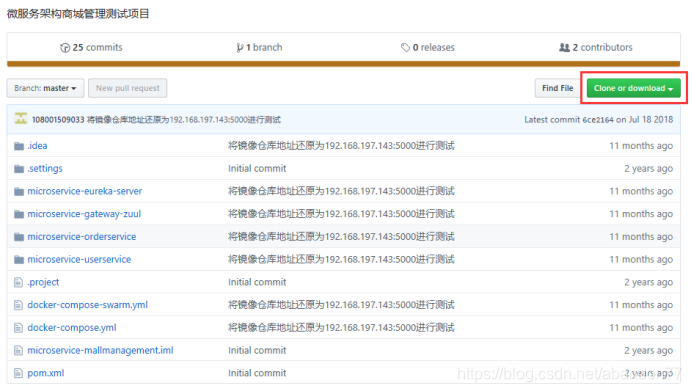The height and width of the screenshot is (392, 692).
Task: Open the 25 commits tab
Action: coord(91,47)
